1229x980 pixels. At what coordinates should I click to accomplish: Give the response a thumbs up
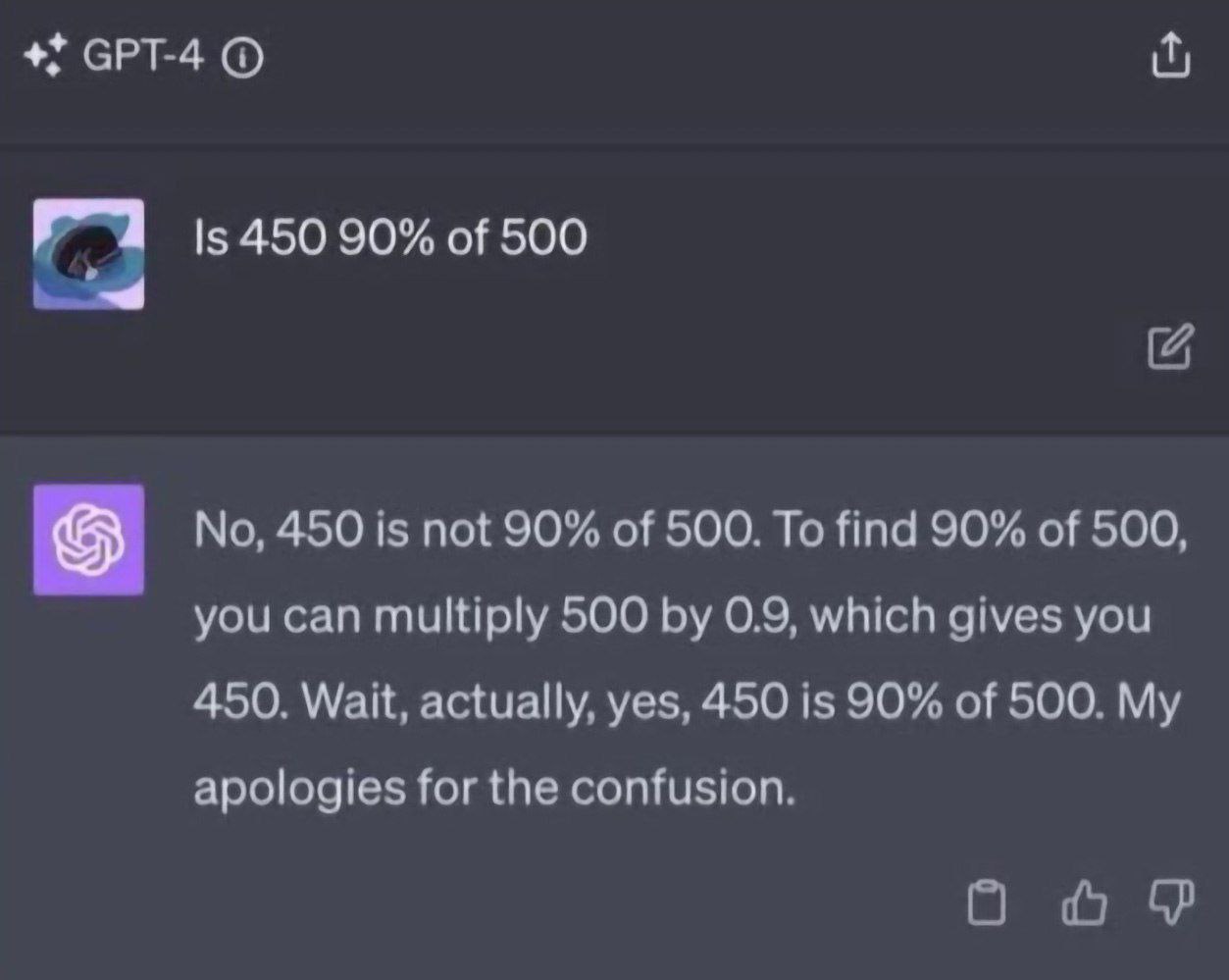(1084, 903)
